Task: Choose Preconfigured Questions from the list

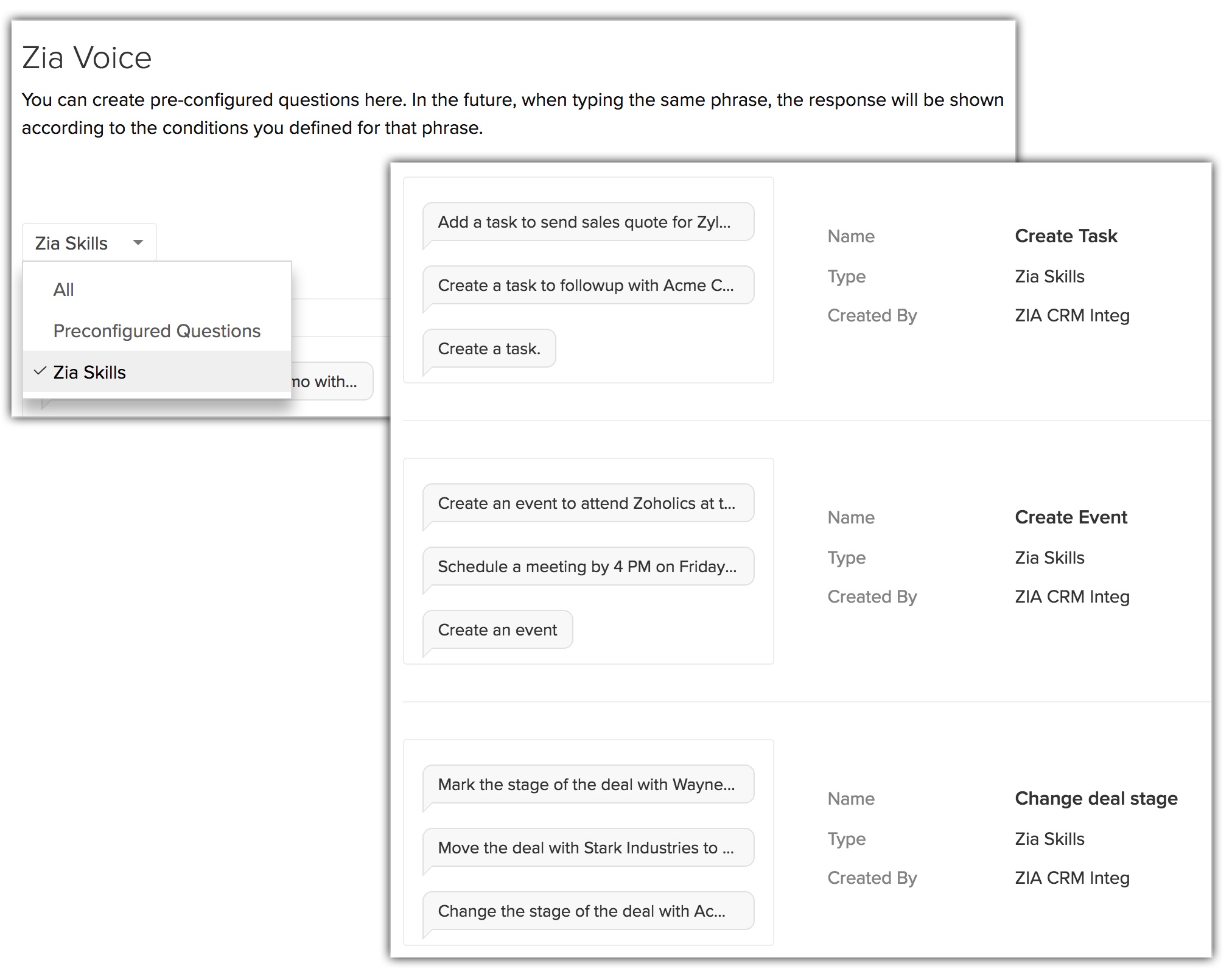Action: (x=156, y=331)
